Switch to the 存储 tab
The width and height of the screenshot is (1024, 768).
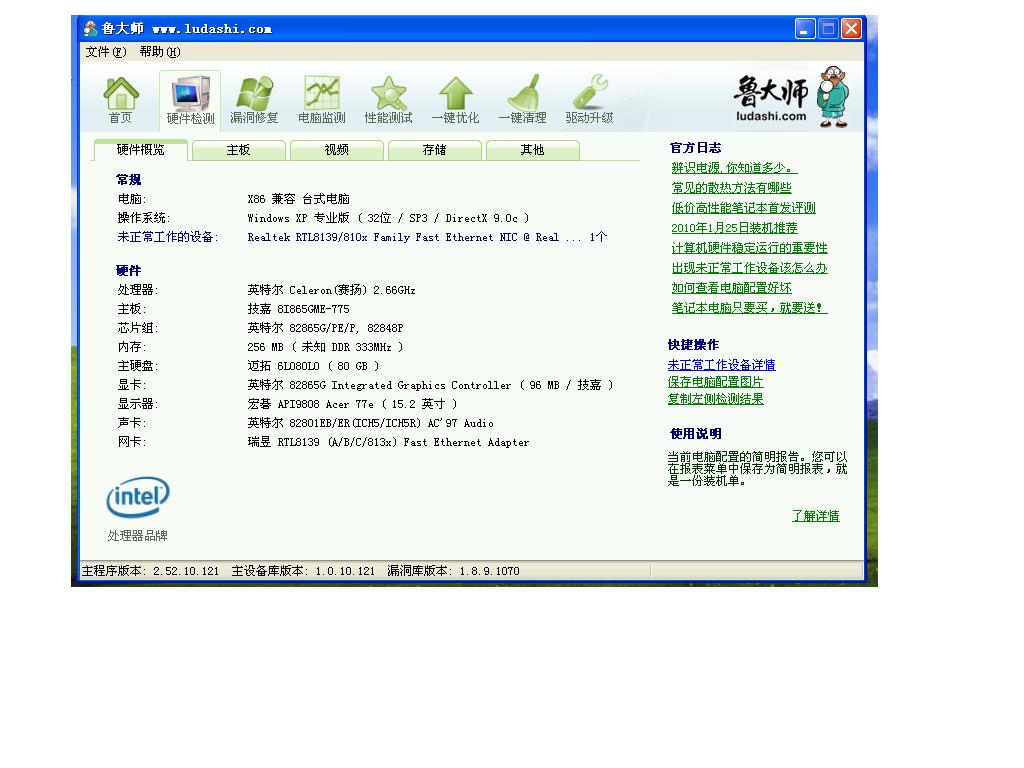pyautogui.click(x=434, y=150)
